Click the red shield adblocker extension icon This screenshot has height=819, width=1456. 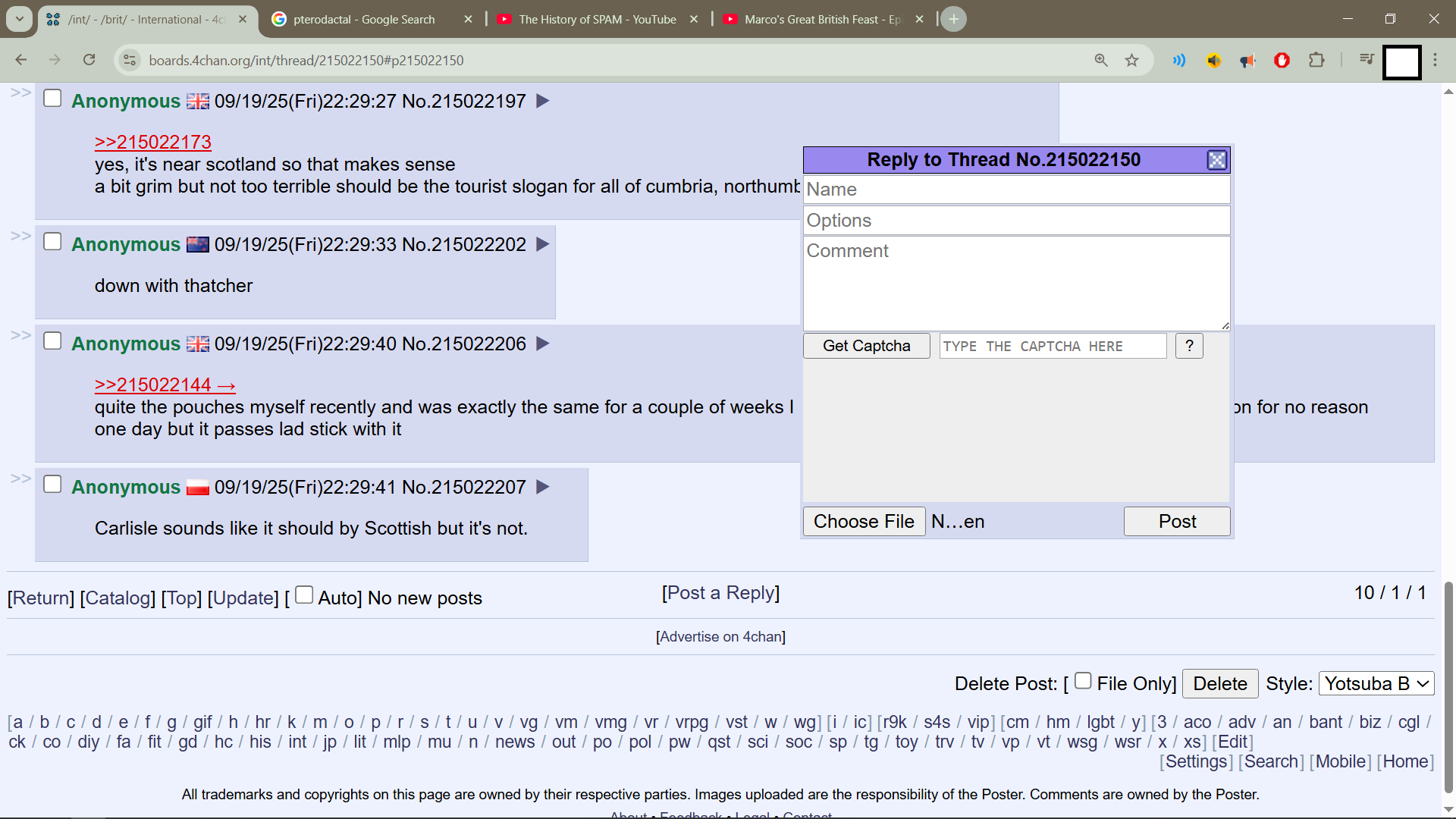tap(1282, 60)
